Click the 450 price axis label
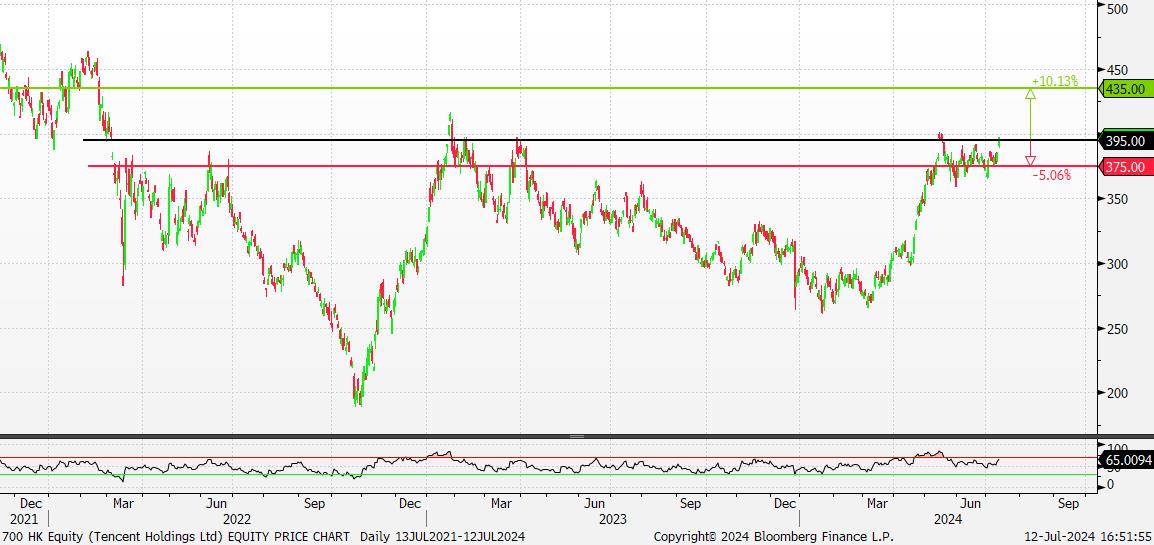Screen dimensions: 1154x545 point(1117,71)
